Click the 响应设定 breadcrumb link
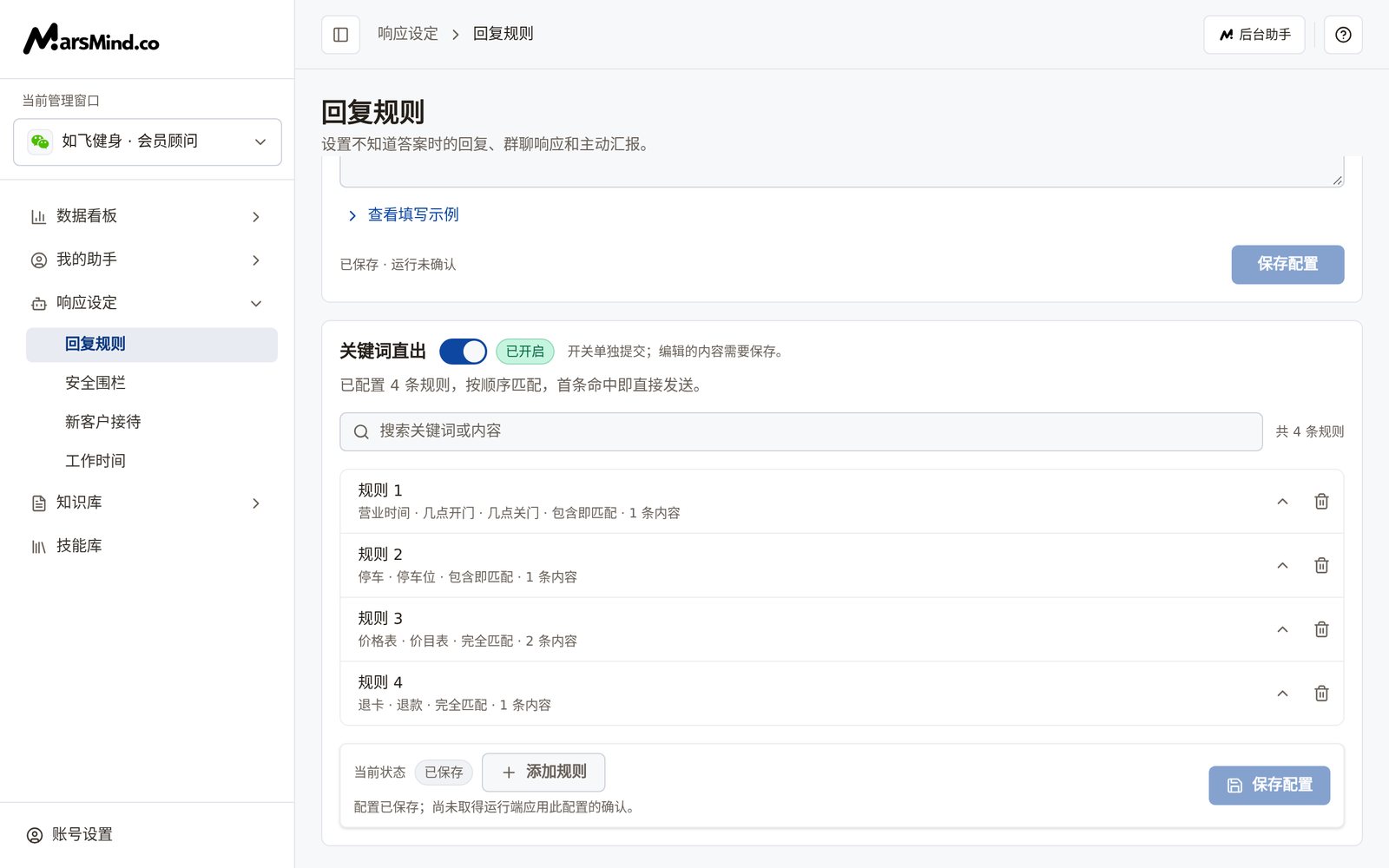The image size is (1389, 868). coord(408,34)
